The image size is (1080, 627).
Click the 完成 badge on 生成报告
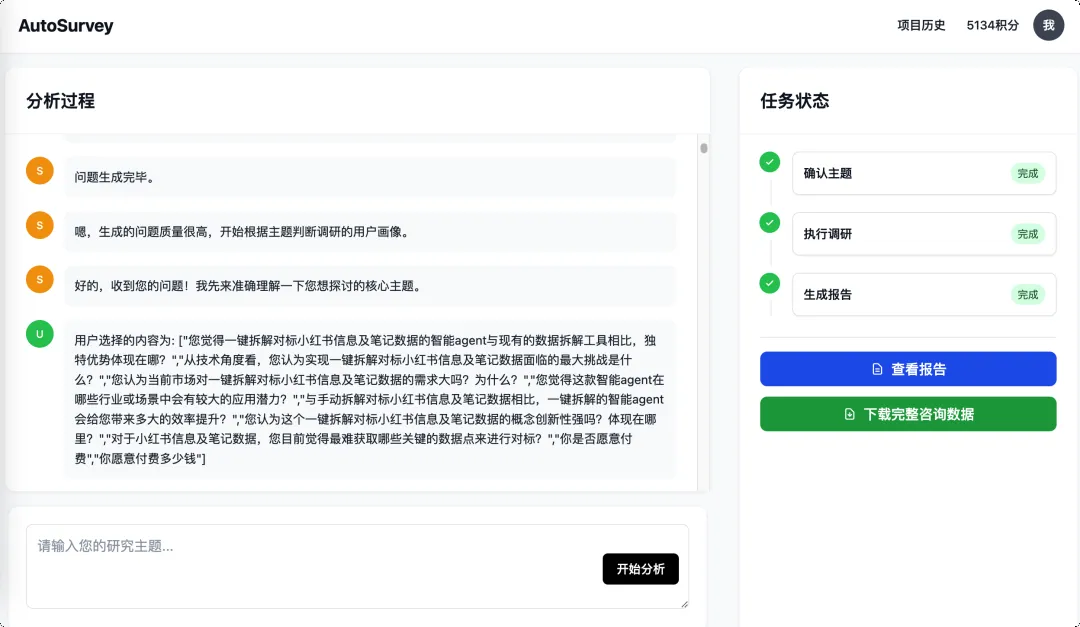[x=1027, y=295]
